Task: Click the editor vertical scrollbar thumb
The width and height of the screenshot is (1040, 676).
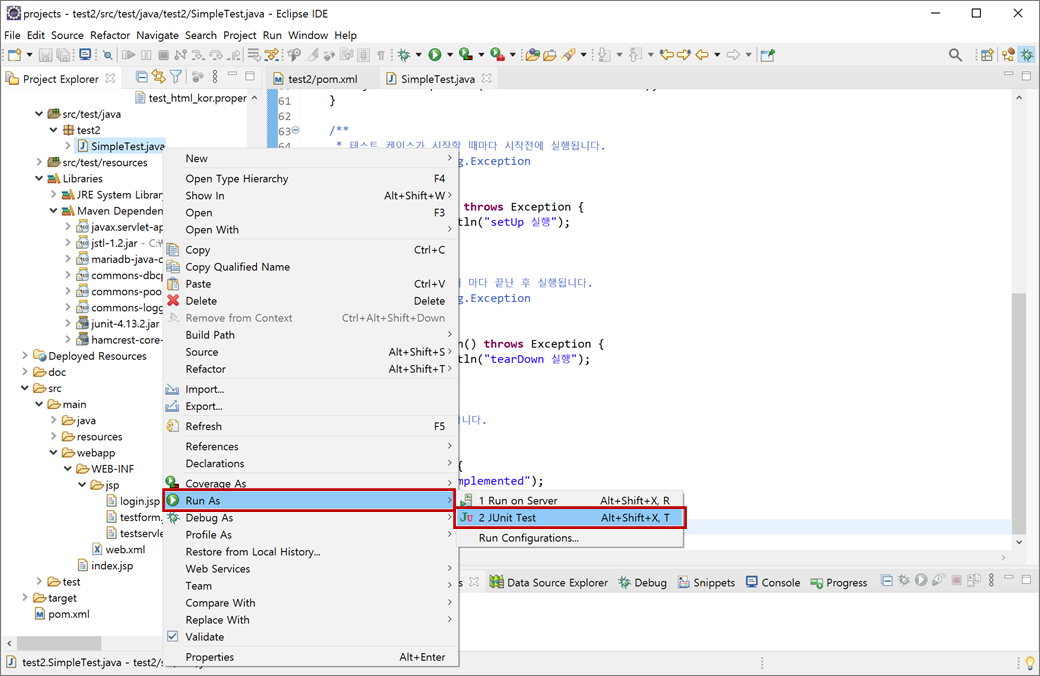Action: click(1019, 412)
